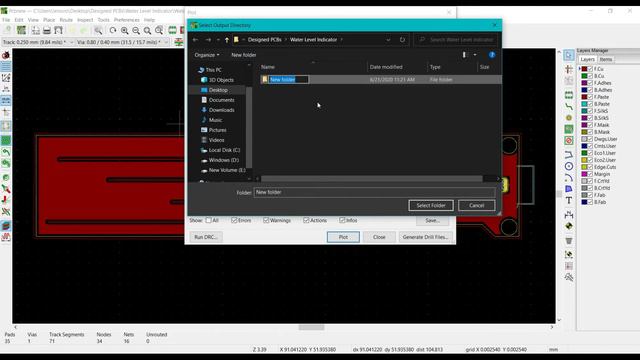Screen dimensions: 640x360
Task: Open the Help icon in file dialog
Action: 492,55
